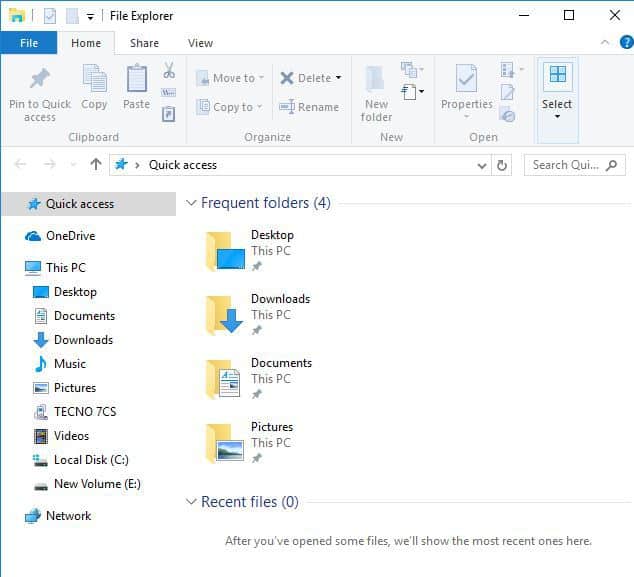Click the File Explorer app icon in title bar
Viewport: 634px width, 577px height.
click(17, 16)
